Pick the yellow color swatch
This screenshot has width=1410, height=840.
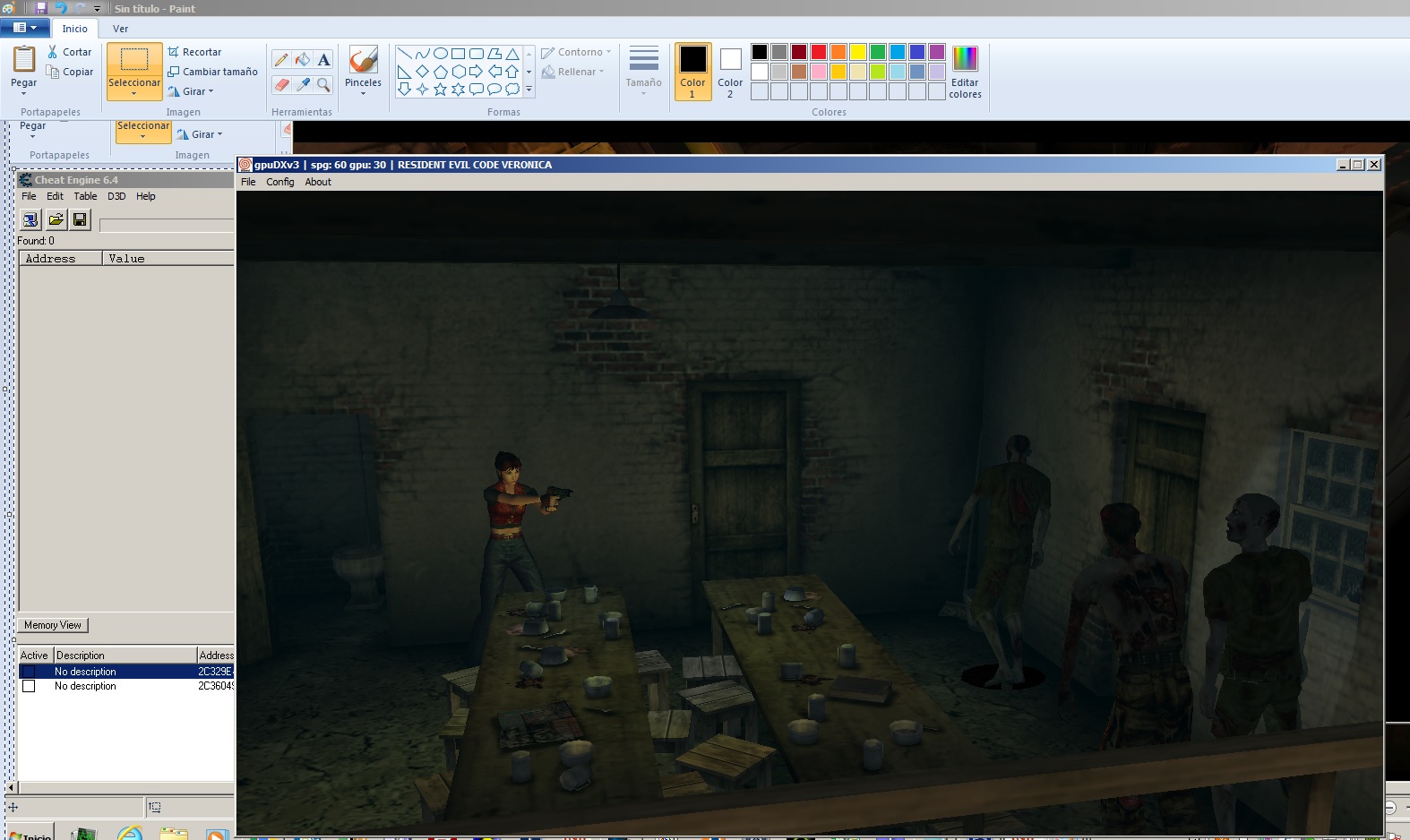point(858,52)
